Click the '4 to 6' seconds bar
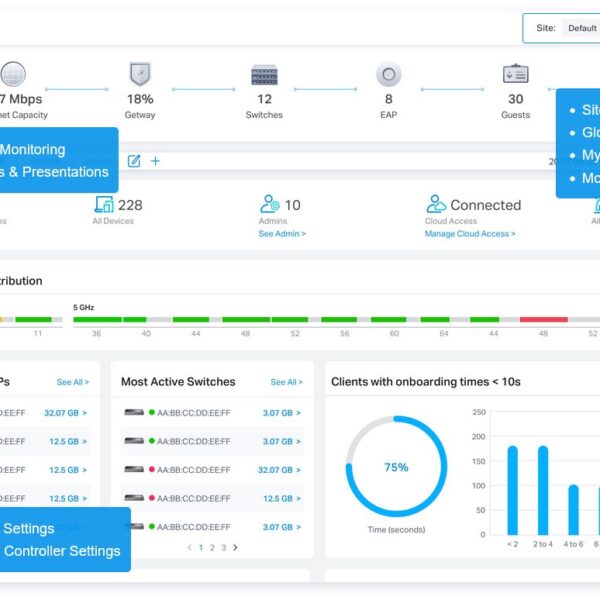 click(x=573, y=510)
